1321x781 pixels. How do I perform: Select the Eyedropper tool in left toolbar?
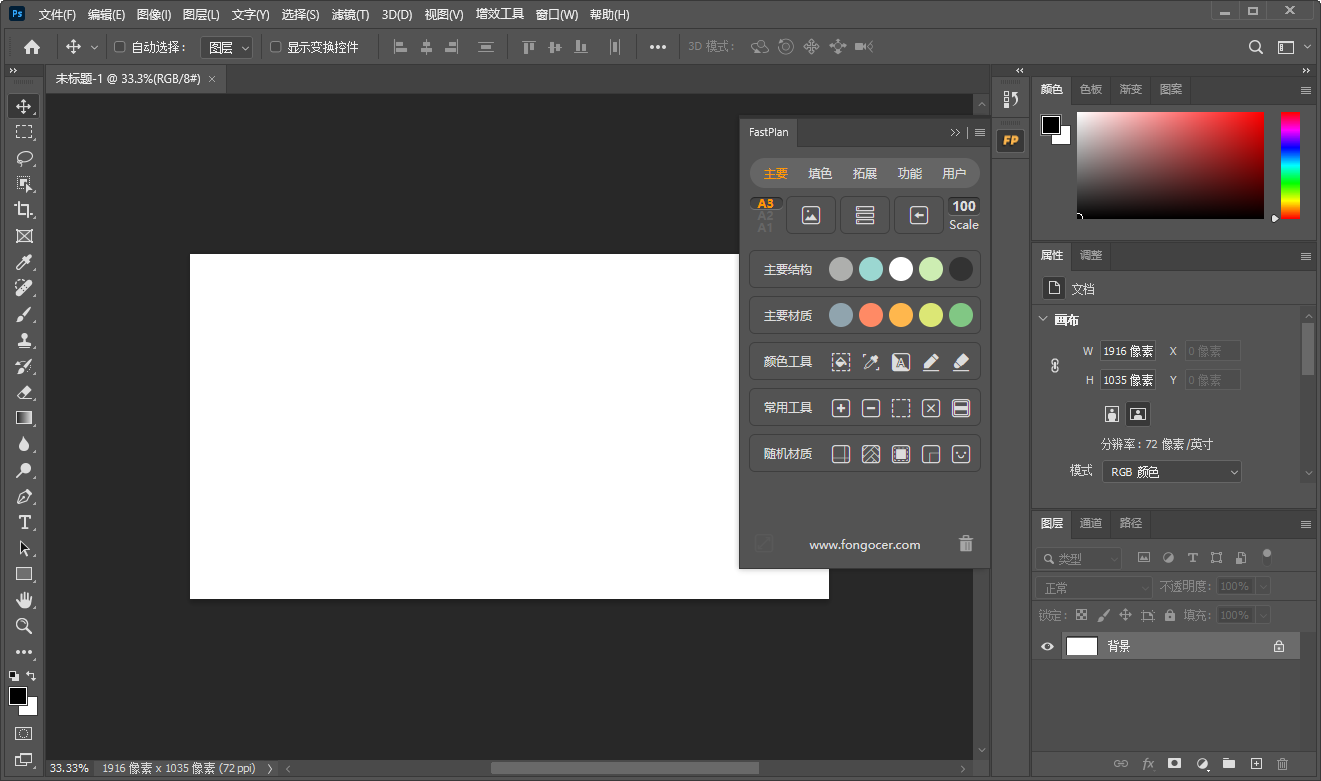(24, 262)
